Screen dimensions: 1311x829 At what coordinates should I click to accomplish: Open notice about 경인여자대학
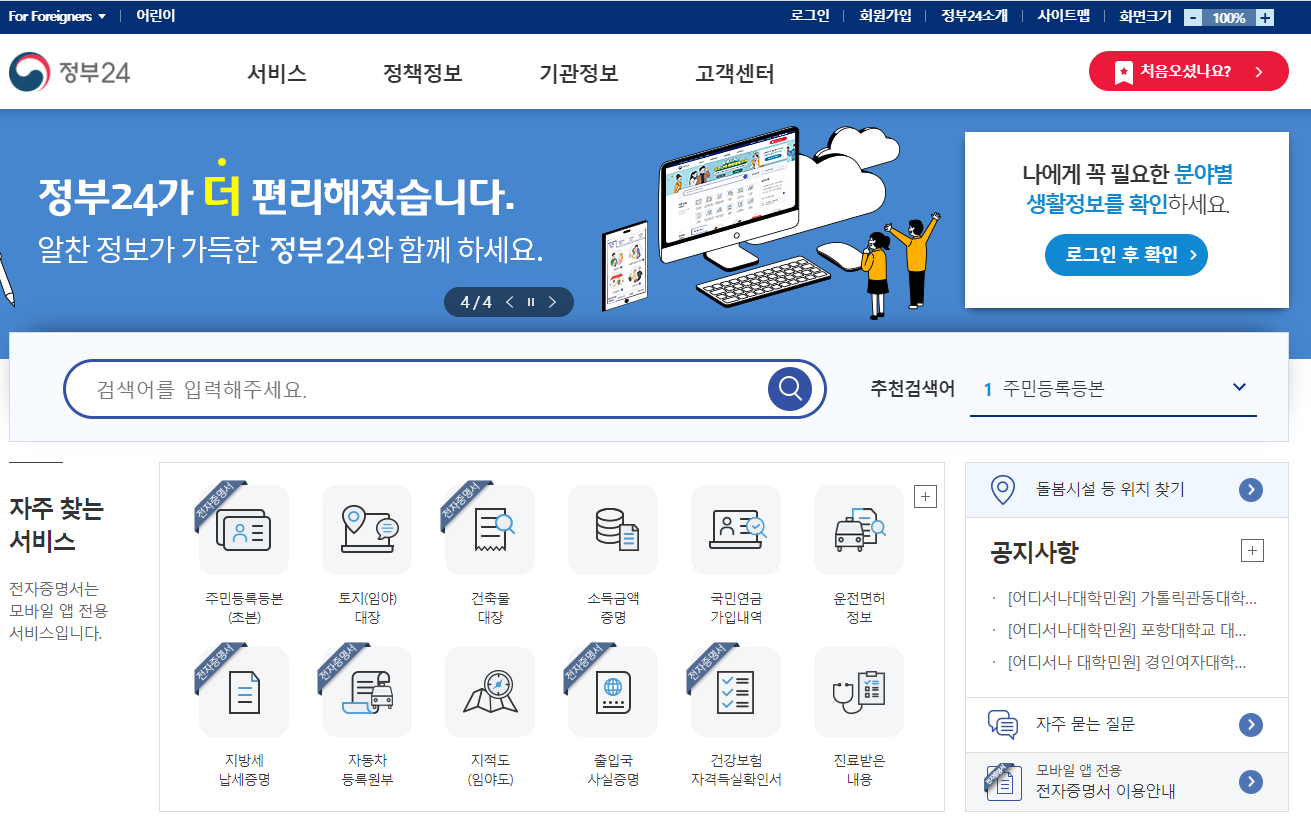[1127, 662]
